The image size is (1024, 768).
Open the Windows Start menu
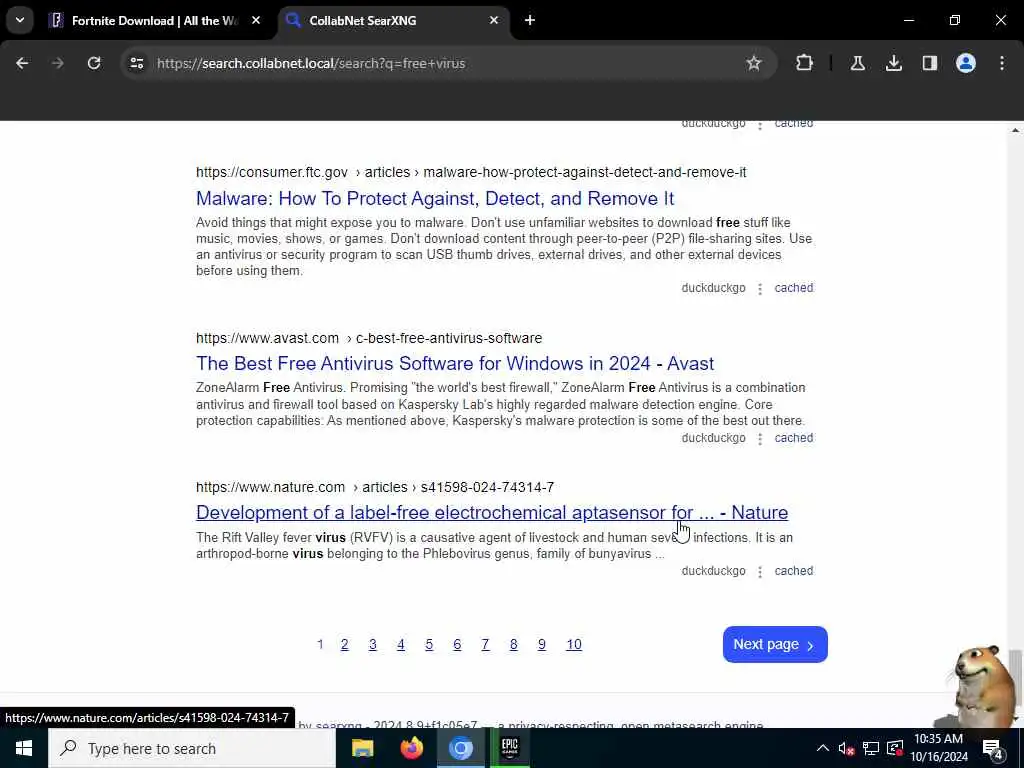click(x=24, y=748)
